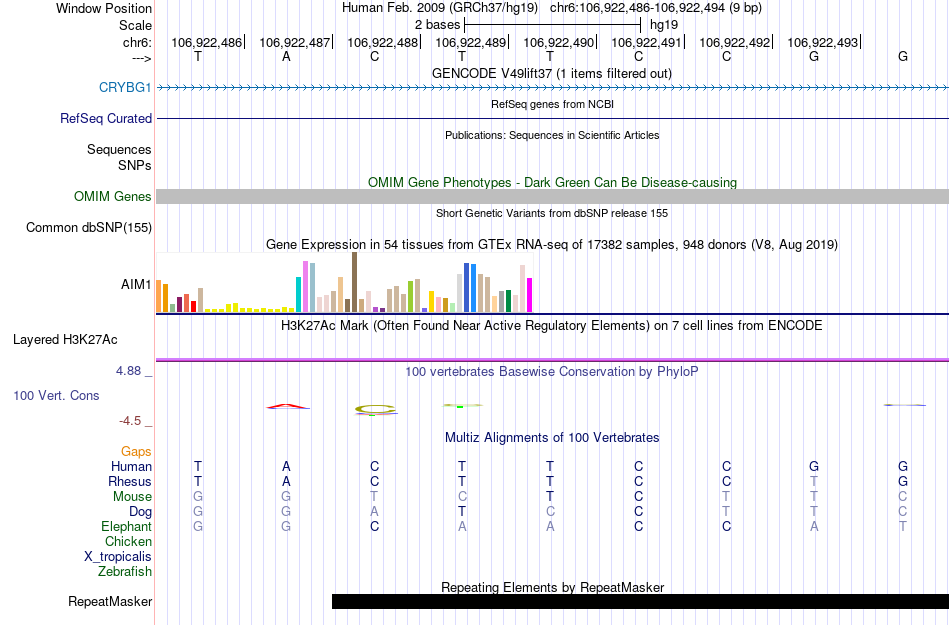Screen dimensions: 950x625
Task: Click the A base in the reference sequence row
Action: (x=286, y=56)
